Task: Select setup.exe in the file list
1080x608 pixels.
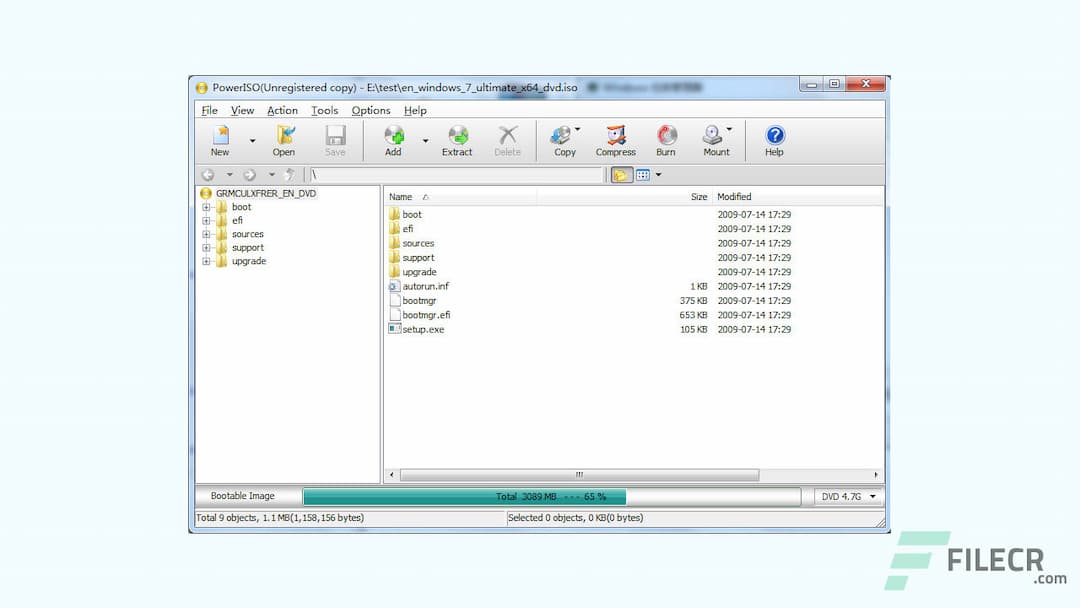Action: tap(421, 329)
